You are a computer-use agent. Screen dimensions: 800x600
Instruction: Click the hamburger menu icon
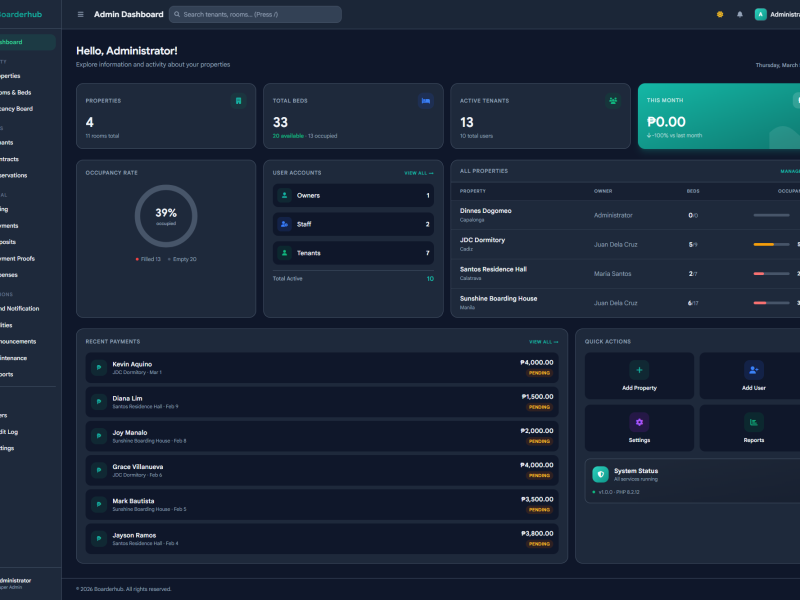80,14
